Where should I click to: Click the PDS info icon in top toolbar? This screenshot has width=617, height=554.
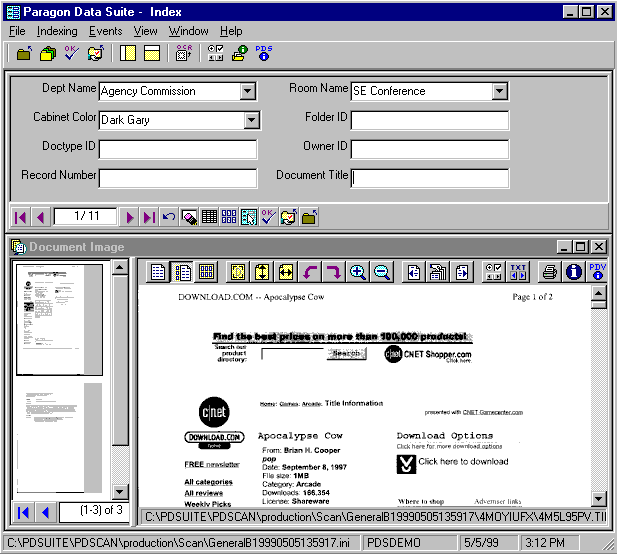coord(264,53)
